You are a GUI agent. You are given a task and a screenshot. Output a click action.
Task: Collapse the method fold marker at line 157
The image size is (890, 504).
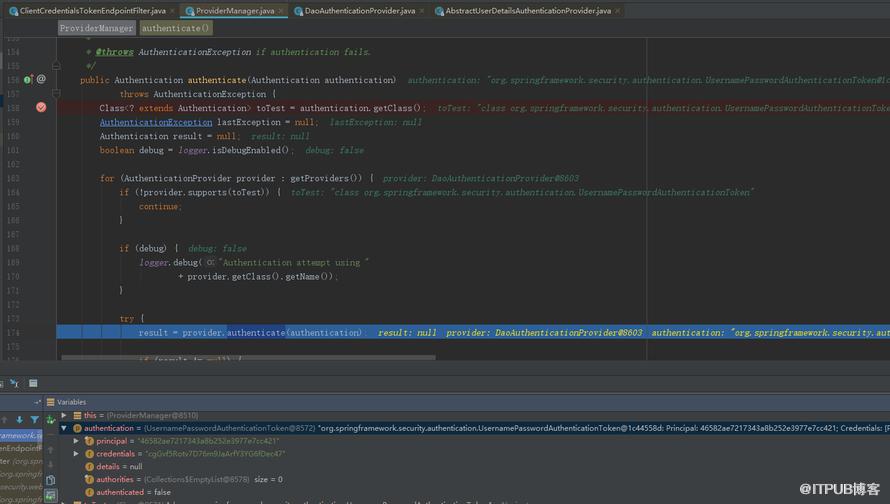56,94
